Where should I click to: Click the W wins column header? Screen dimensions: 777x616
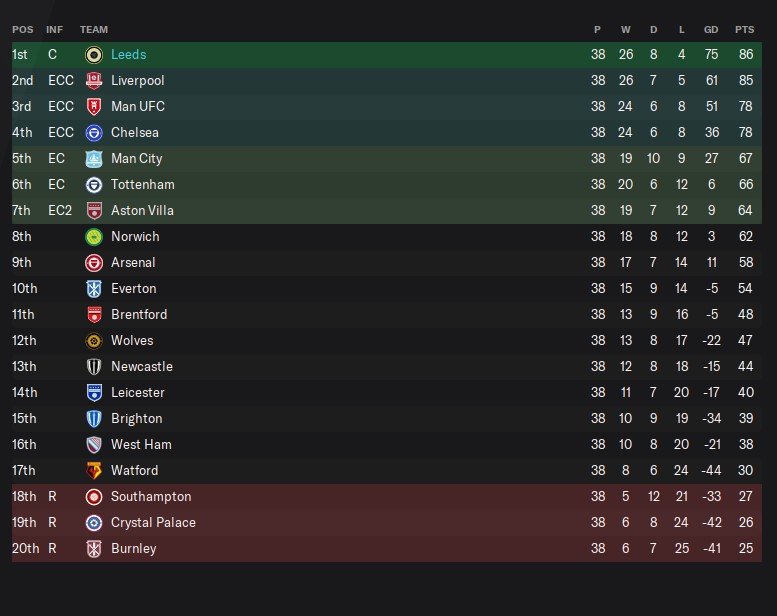[x=626, y=30]
